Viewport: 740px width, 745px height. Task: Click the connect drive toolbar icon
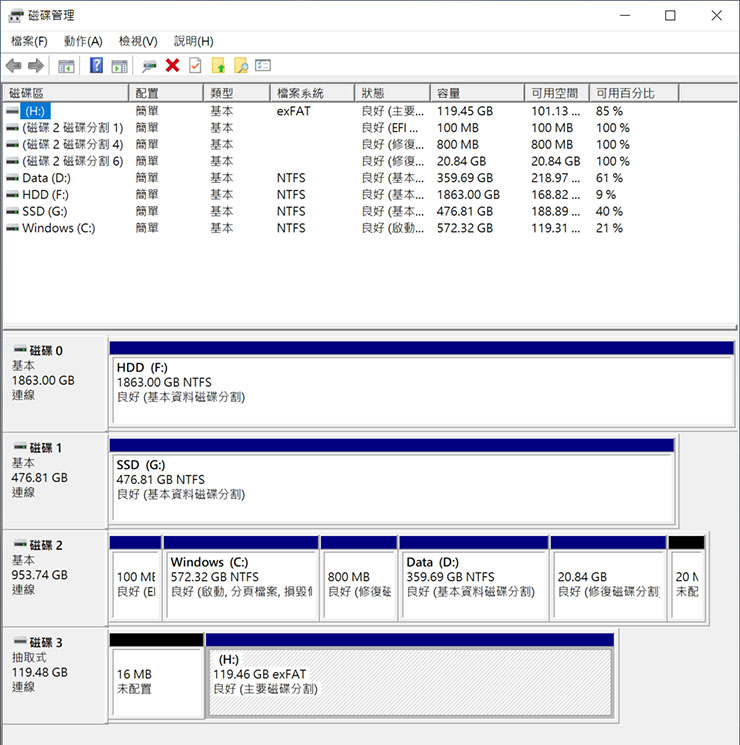pyautogui.click(x=149, y=66)
